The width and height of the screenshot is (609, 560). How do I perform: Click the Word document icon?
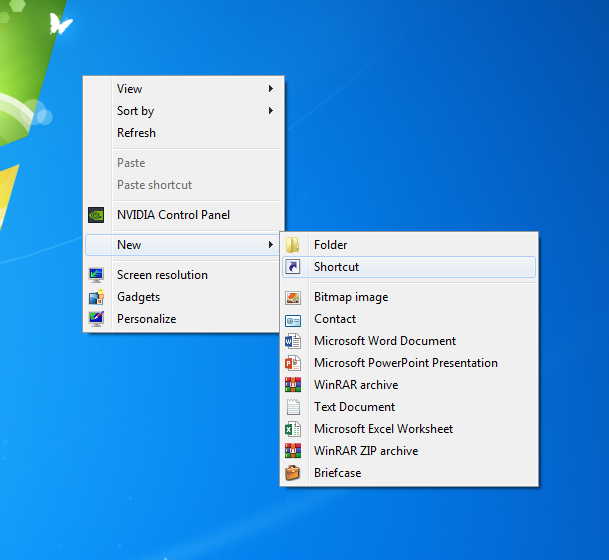click(x=293, y=341)
